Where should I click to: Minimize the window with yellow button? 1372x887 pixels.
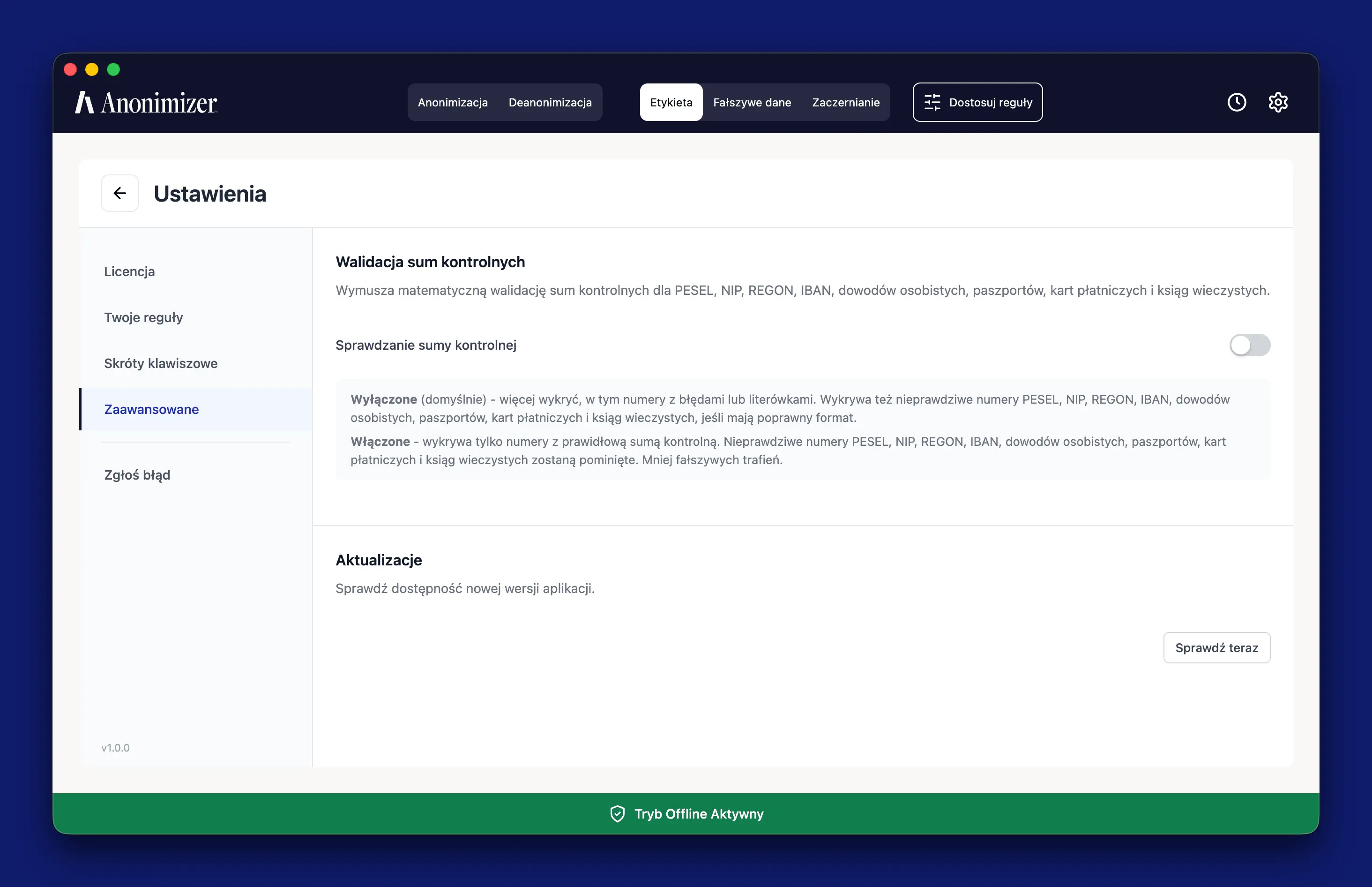91,69
